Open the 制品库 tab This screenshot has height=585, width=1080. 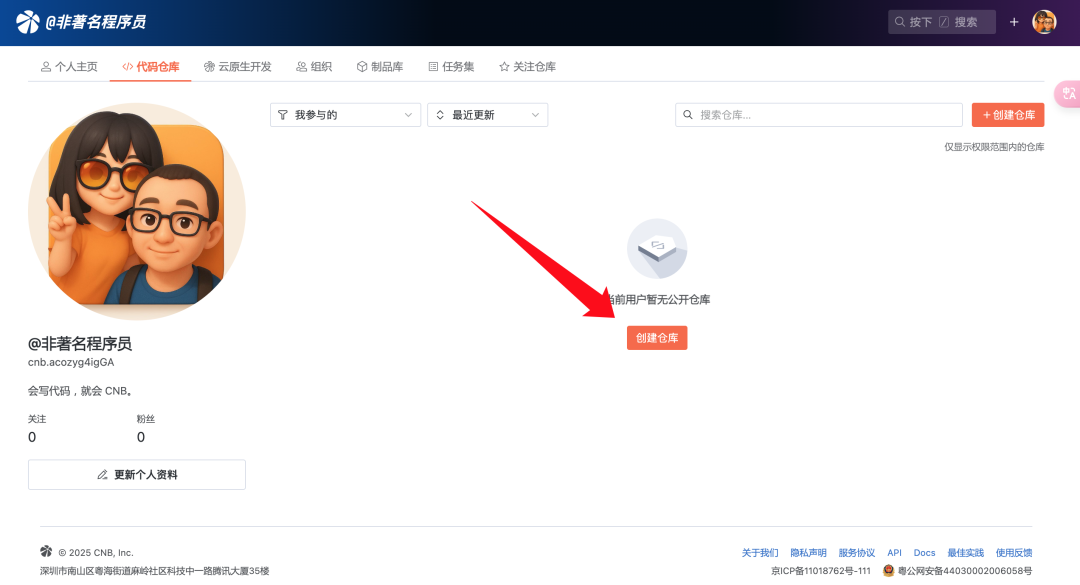pyautogui.click(x=380, y=66)
